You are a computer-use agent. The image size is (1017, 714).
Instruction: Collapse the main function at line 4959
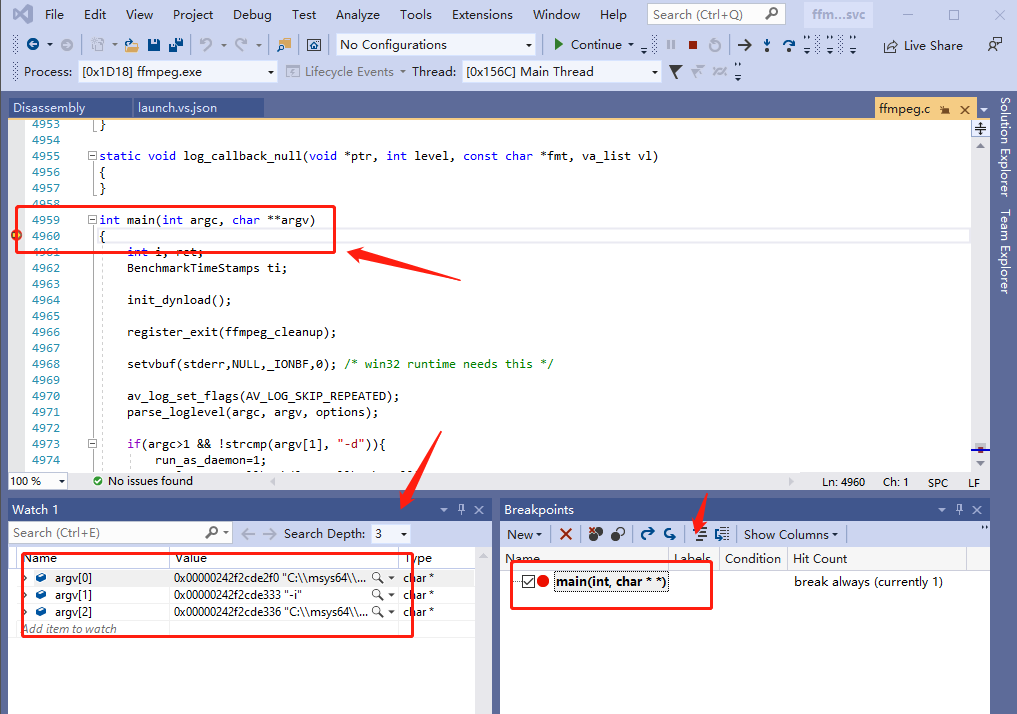92,220
